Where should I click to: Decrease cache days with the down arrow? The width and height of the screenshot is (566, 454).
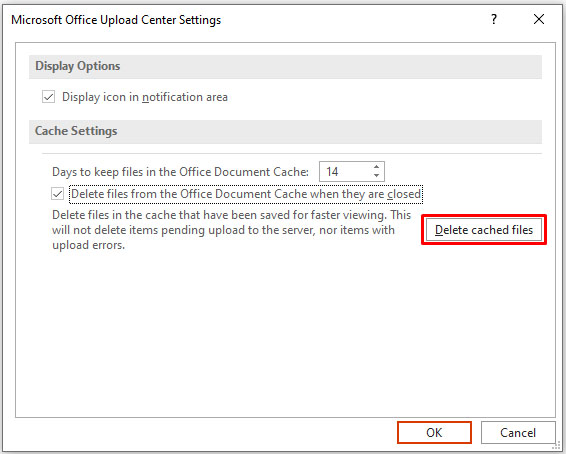(x=376, y=175)
